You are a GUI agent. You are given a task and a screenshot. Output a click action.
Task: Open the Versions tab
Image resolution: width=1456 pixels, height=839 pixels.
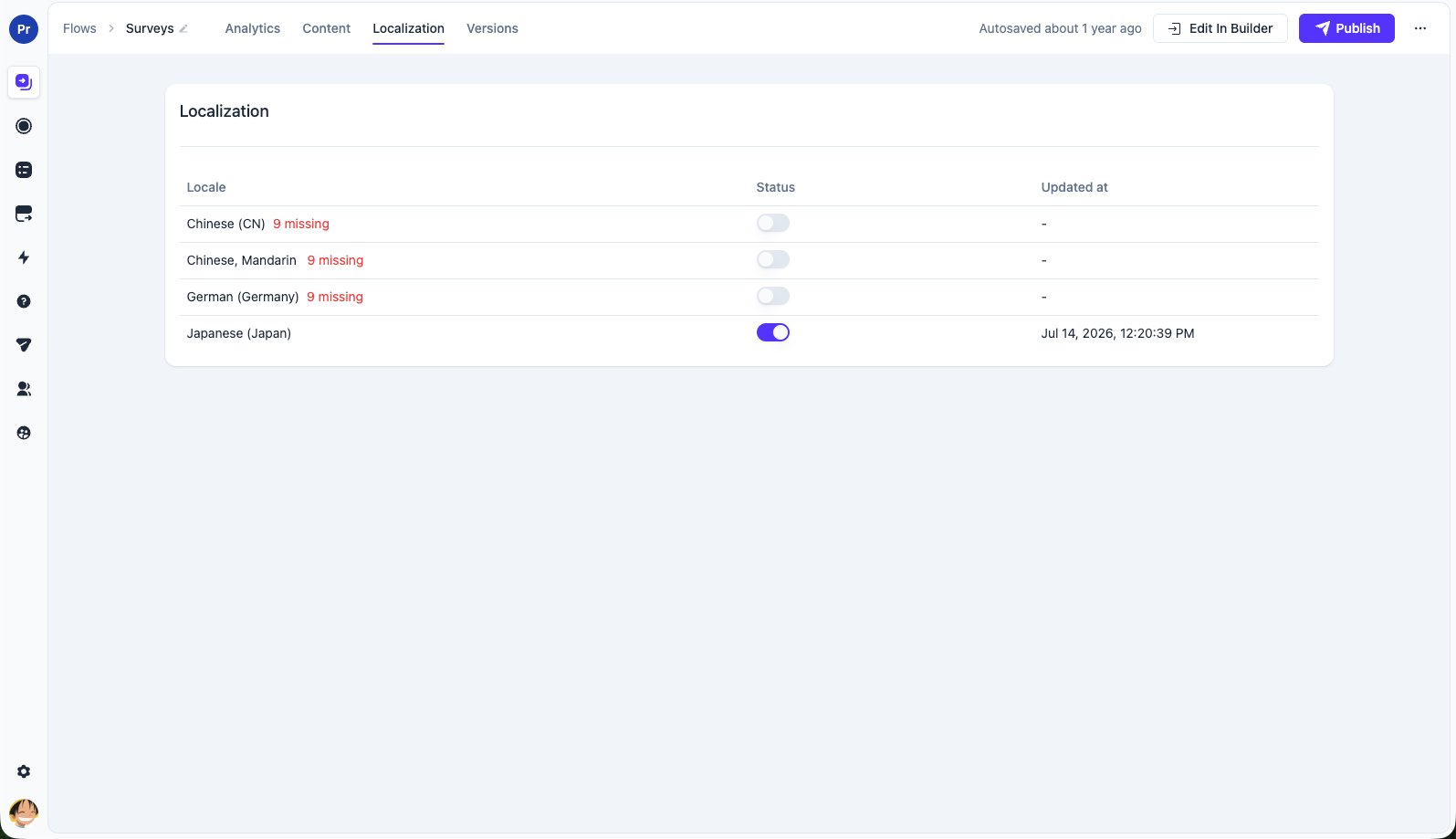492,28
